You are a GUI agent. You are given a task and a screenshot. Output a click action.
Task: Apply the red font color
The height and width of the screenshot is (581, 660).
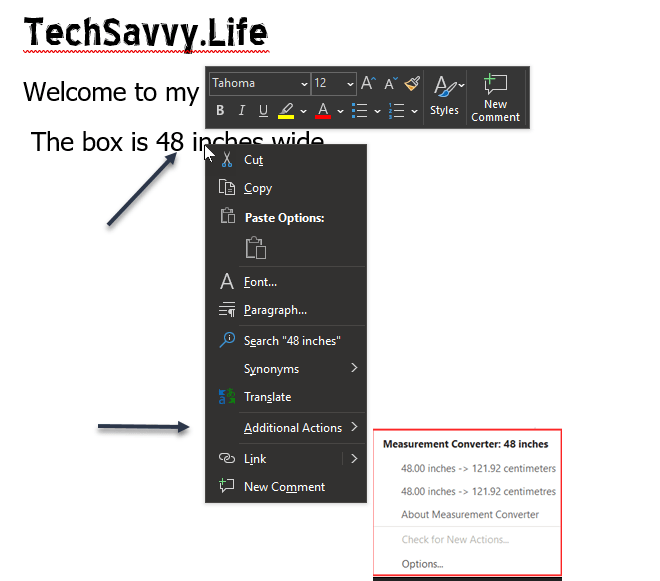(x=323, y=111)
